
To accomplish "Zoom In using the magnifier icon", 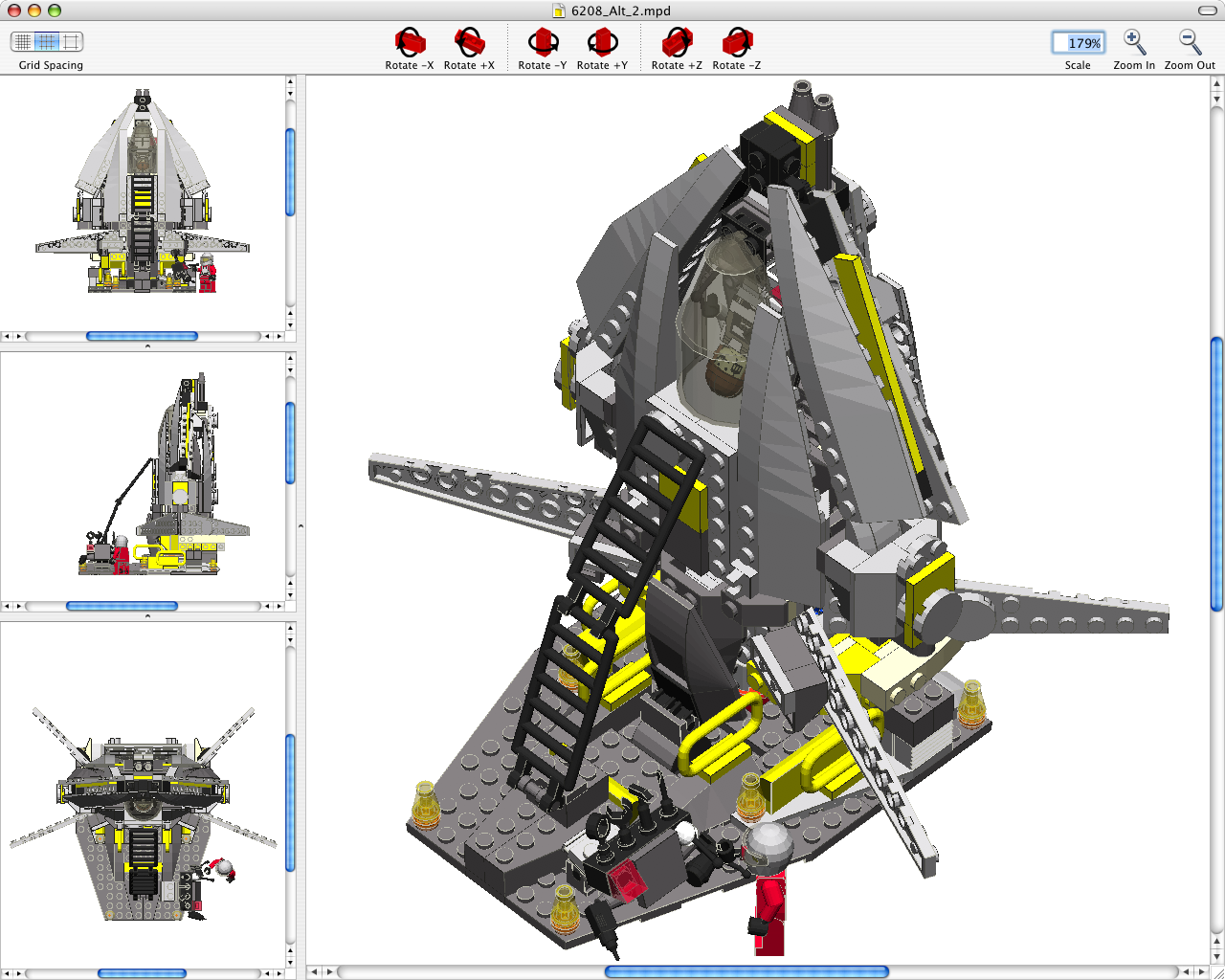I will click(1134, 43).
